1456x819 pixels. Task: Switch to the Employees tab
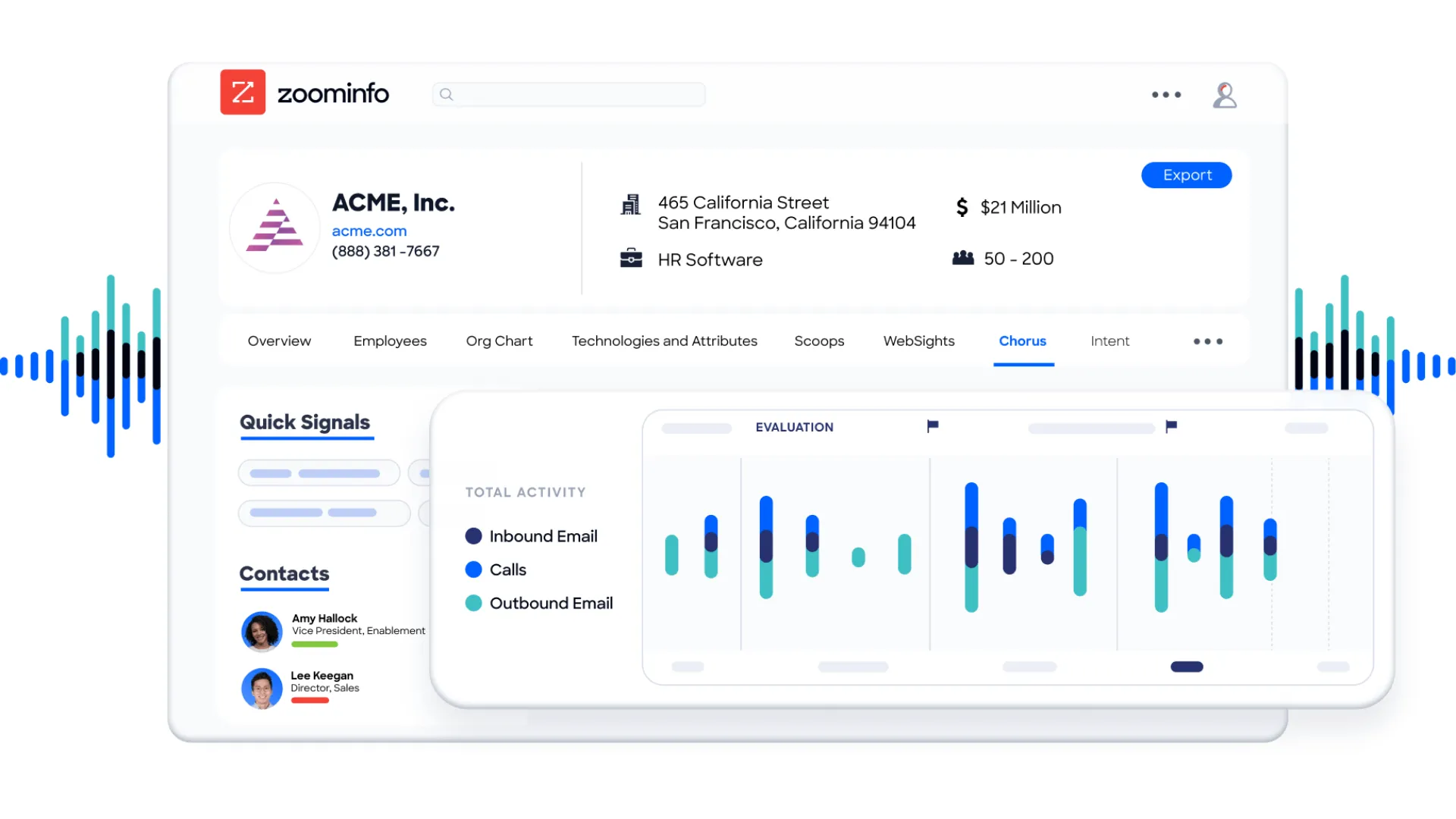point(390,341)
